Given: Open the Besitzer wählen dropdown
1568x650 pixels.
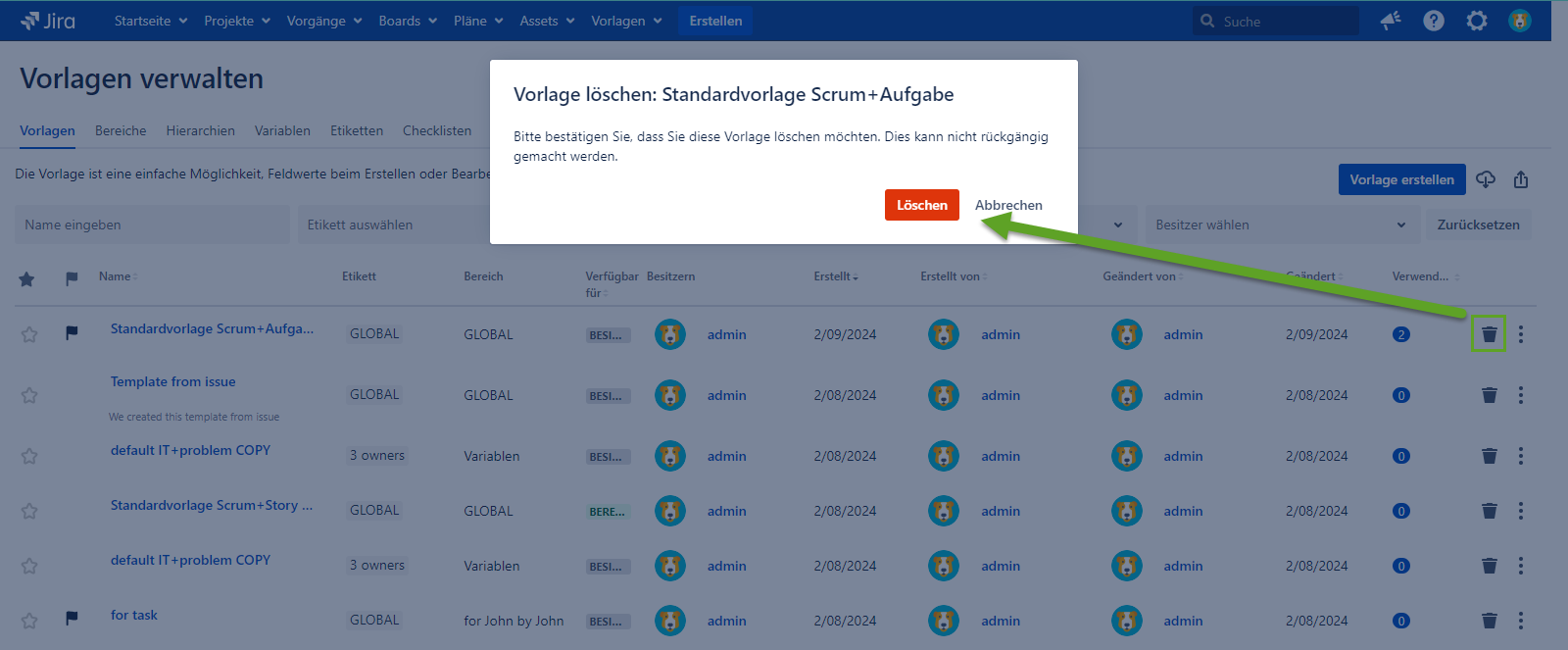Looking at the screenshot, I should [x=1280, y=225].
